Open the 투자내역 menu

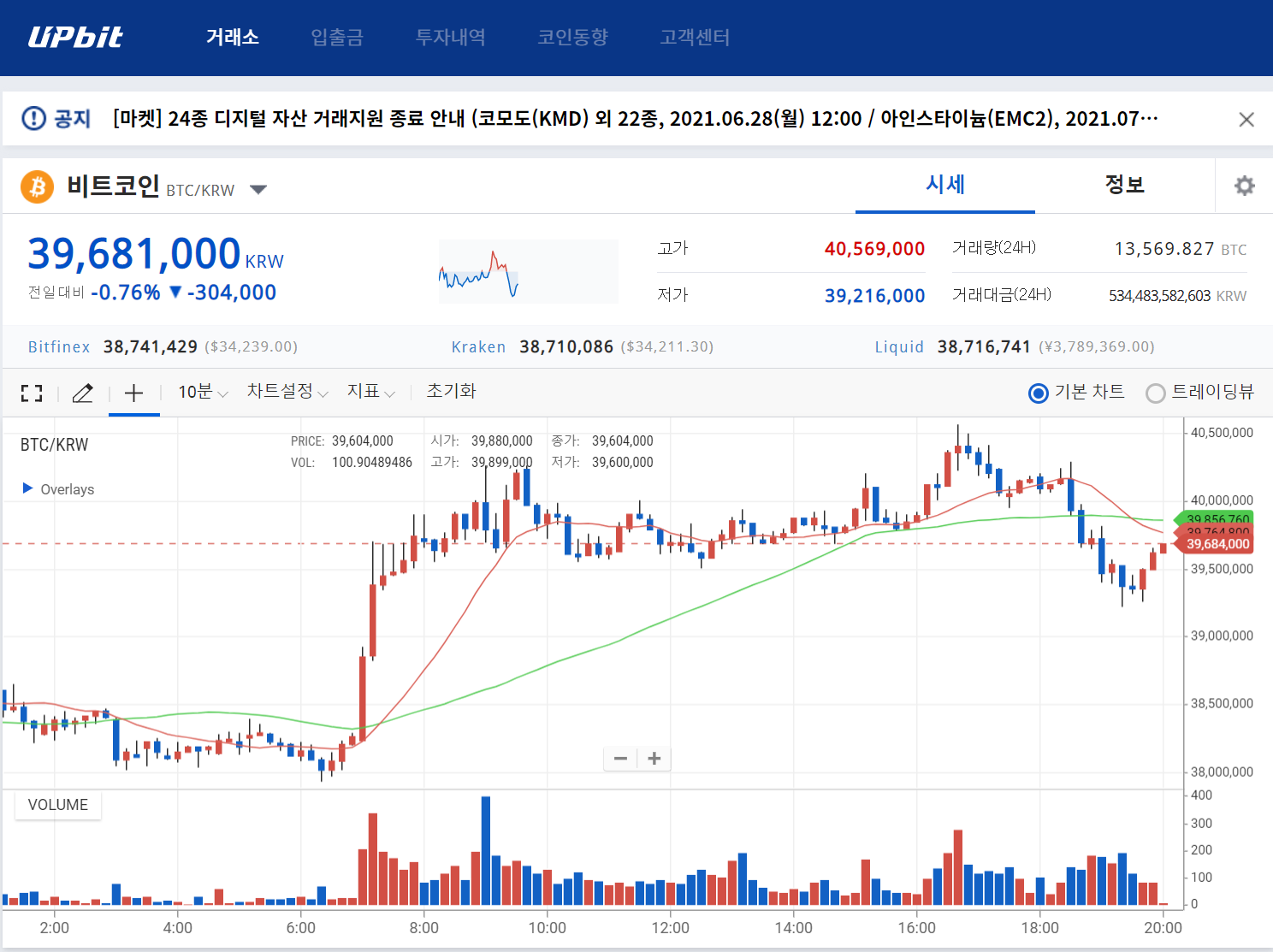pos(450,38)
